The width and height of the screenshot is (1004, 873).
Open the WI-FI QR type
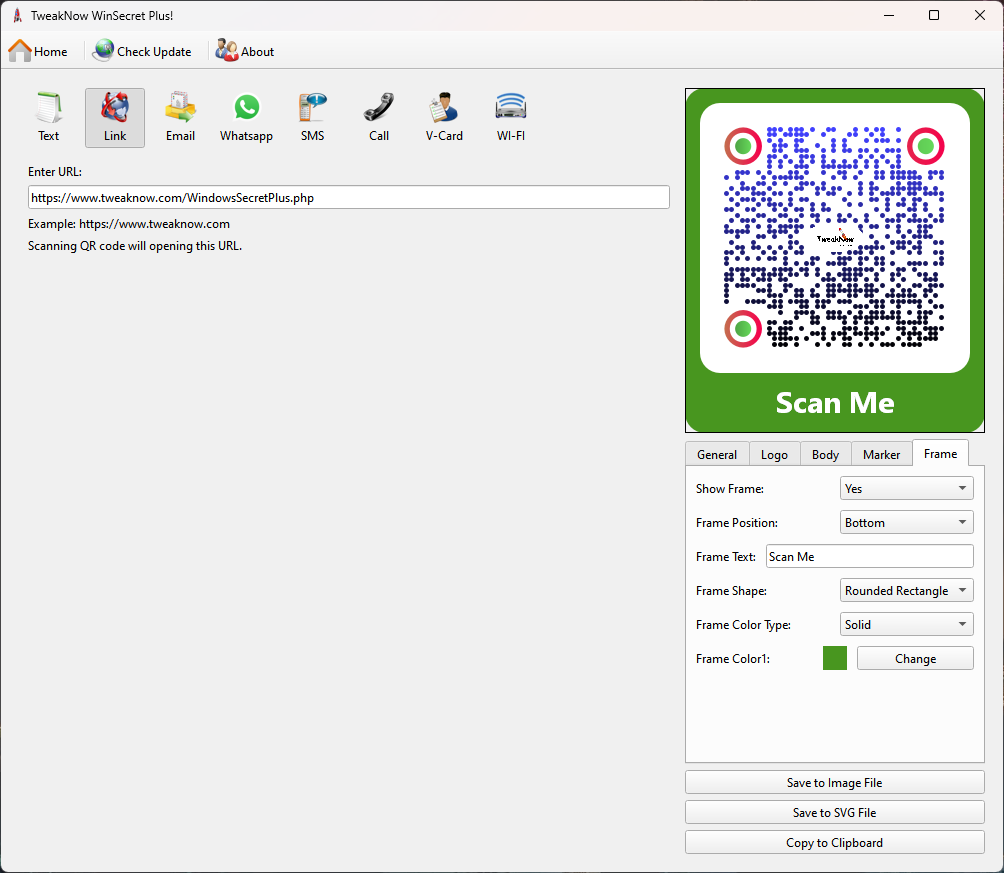click(510, 117)
